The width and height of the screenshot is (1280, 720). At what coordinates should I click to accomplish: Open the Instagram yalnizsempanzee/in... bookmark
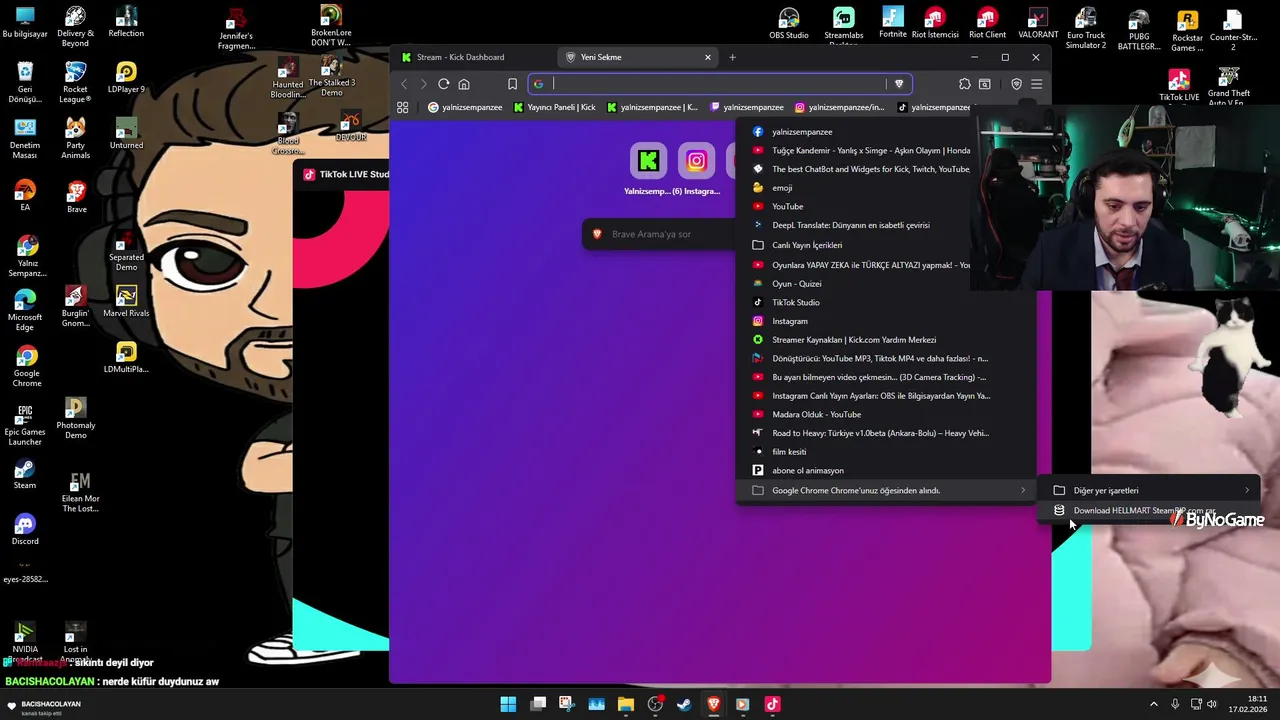tap(840, 107)
